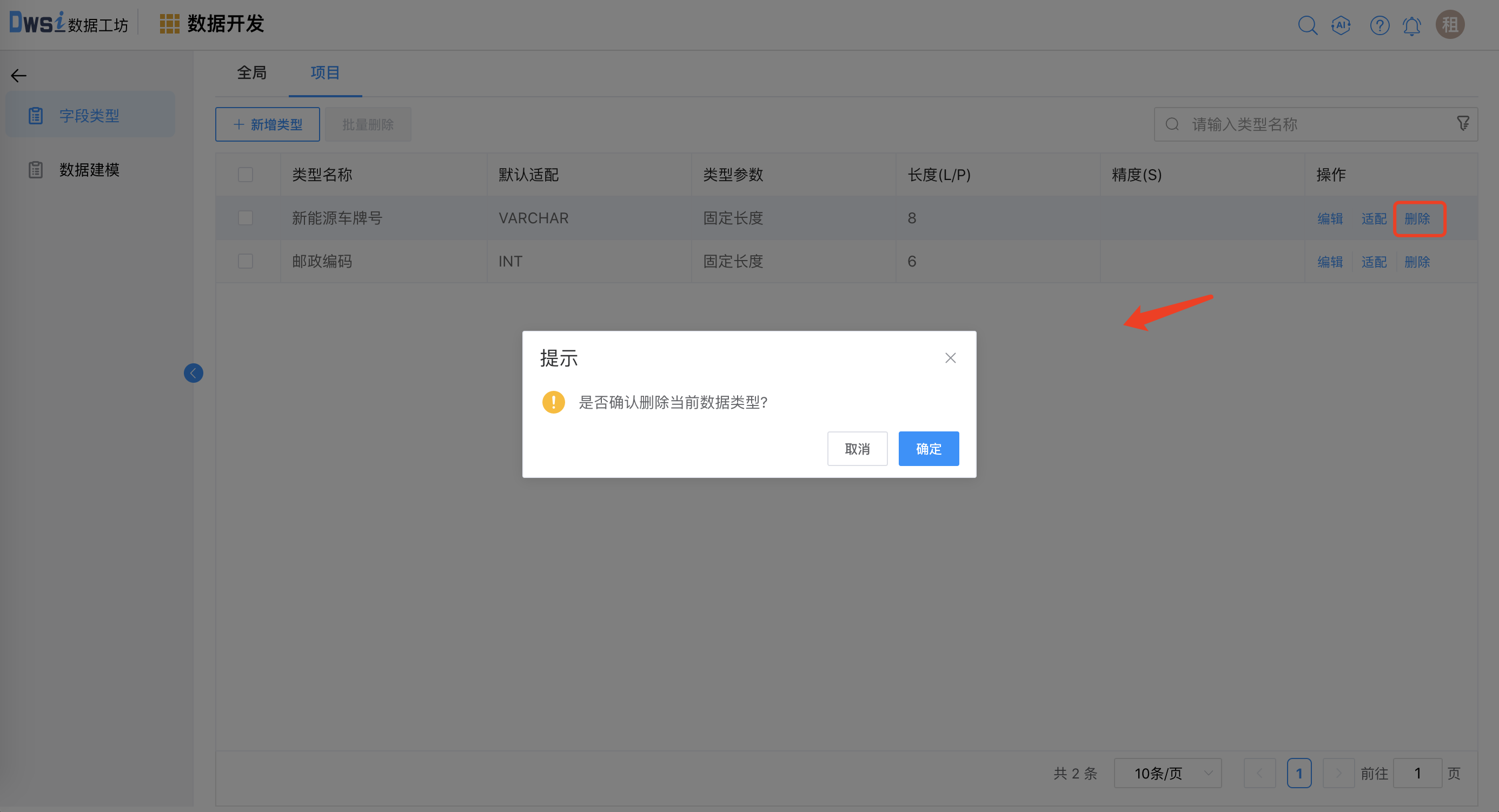Image resolution: width=1499 pixels, height=812 pixels.
Task: Click the back arrow above the sidebar
Action: click(18, 75)
